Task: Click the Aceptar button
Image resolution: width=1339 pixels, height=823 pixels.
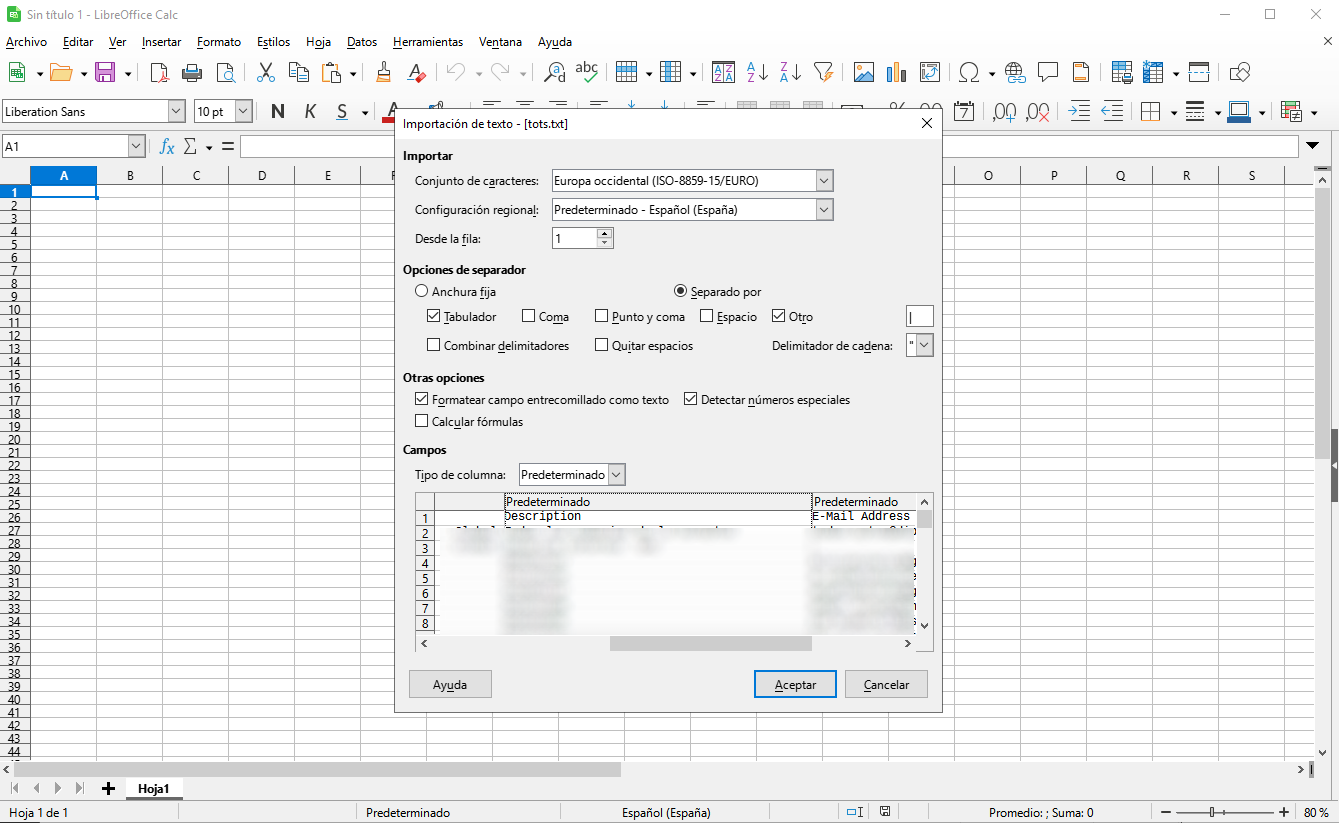Action: pos(795,684)
